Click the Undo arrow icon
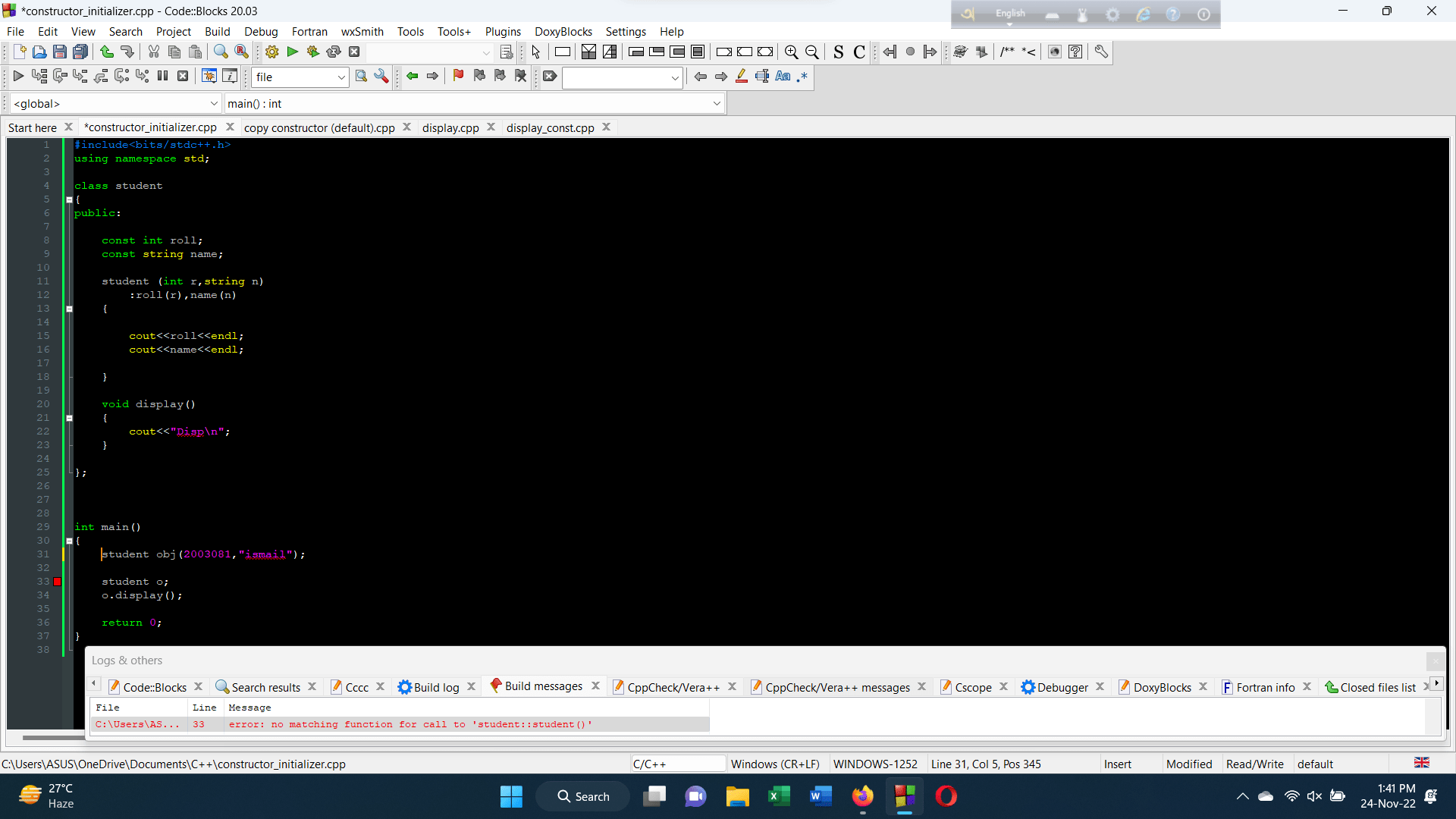Viewport: 1456px width, 819px height. click(107, 52)
